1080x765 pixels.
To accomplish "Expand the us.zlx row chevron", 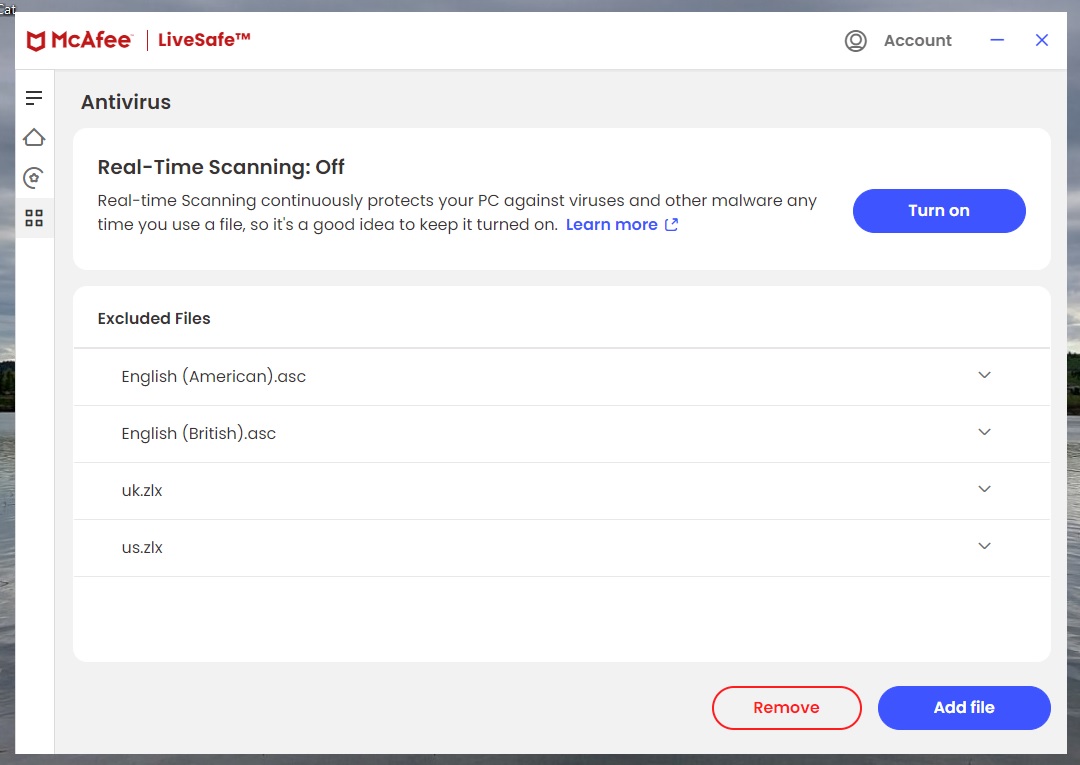I will (984, 547).
